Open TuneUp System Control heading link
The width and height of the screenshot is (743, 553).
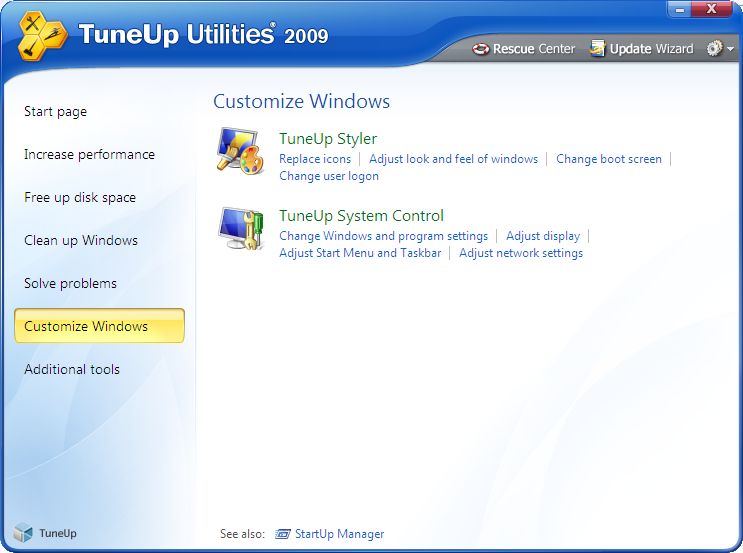(x=361, y=216)
